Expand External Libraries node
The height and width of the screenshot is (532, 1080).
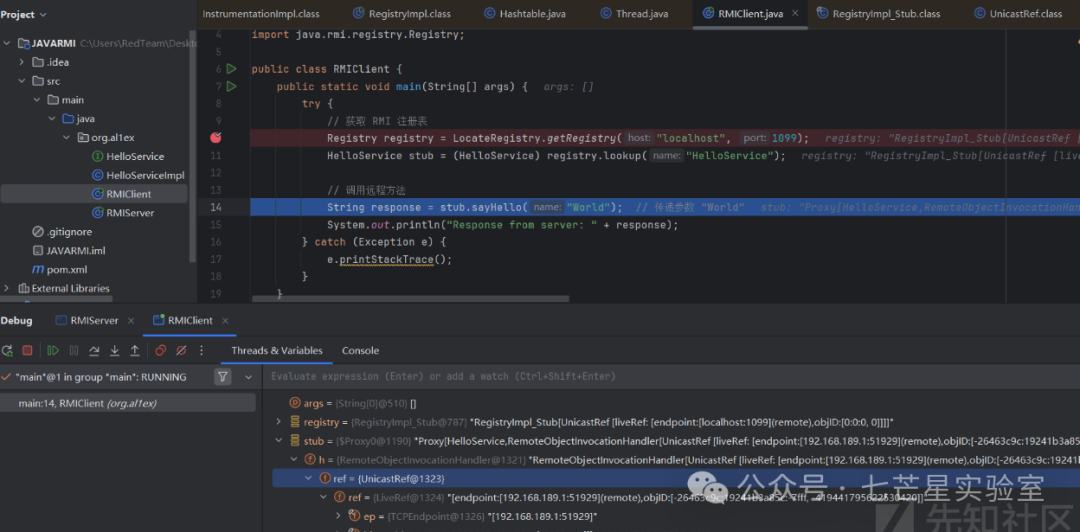click(7, 288)
